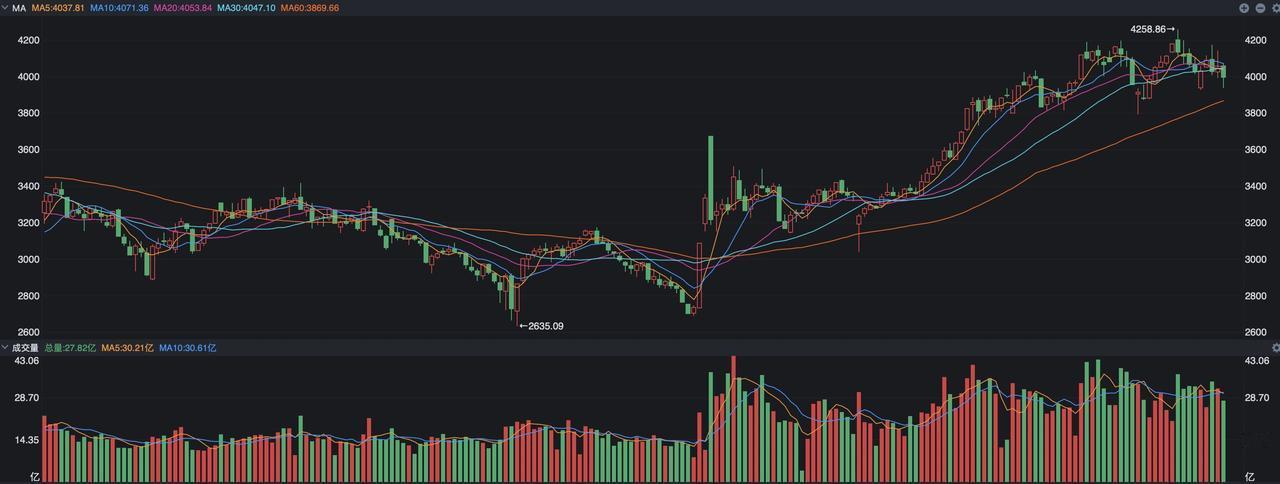Open the MA indicator selector label
1280x484 pixels.
click(x=19, y=8)
